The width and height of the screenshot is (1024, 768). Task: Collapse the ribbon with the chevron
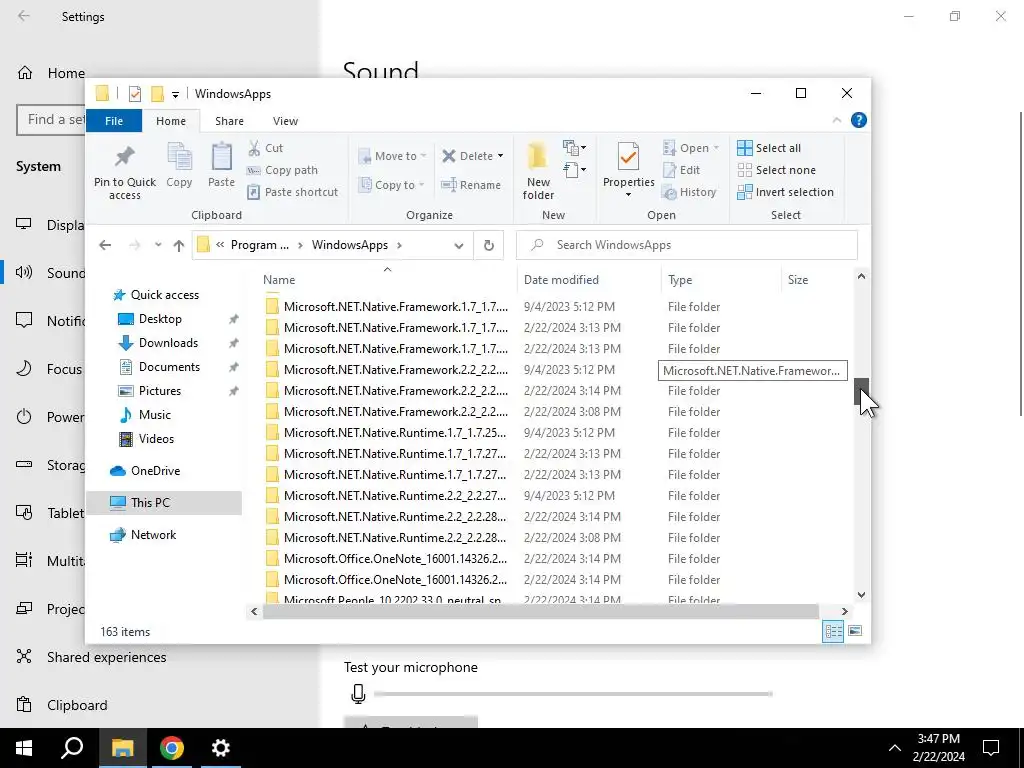click(x=837, y=120)
